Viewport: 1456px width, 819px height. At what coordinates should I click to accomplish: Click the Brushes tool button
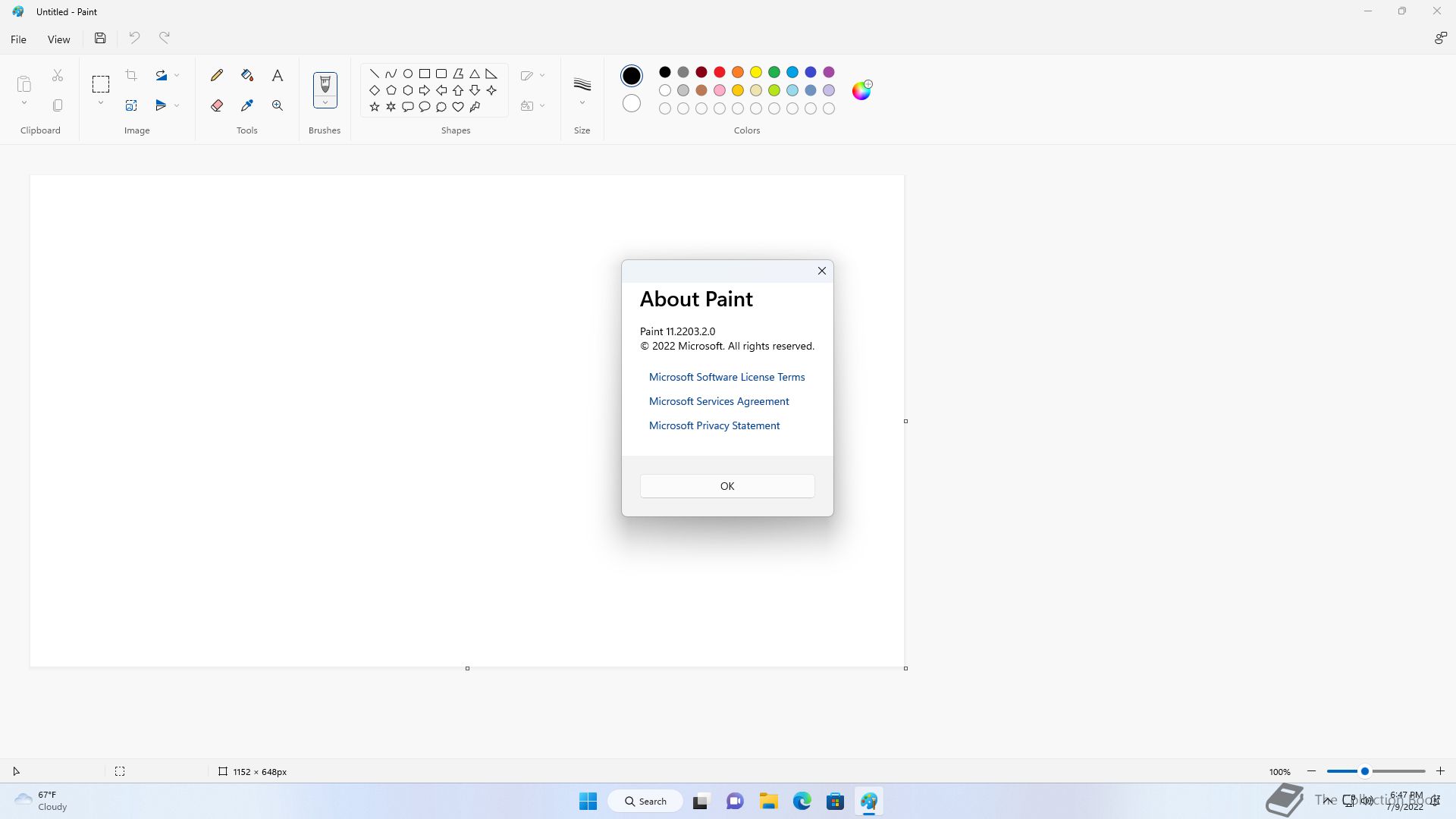tap(325, 83)
